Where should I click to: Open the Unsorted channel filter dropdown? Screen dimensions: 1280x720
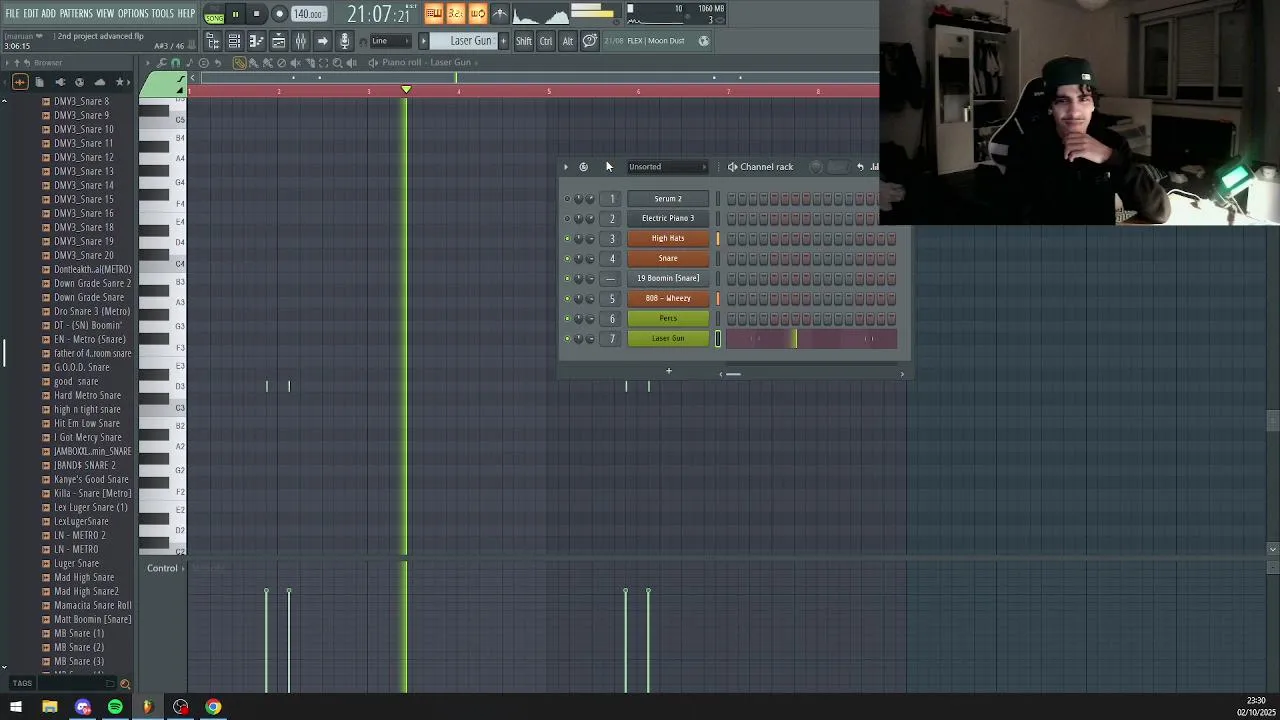(667, 167)
